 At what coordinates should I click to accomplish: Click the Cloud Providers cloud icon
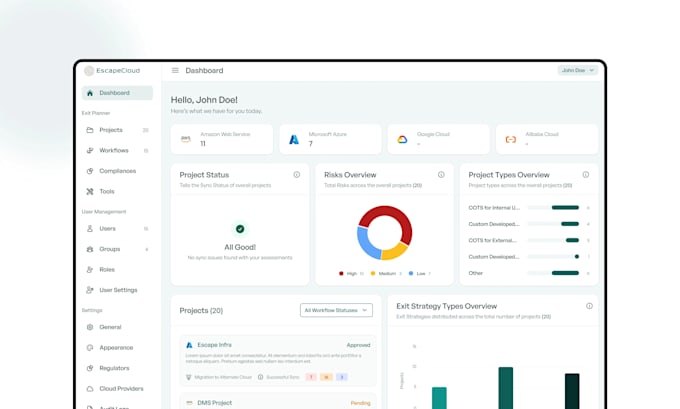coord(90,389)
